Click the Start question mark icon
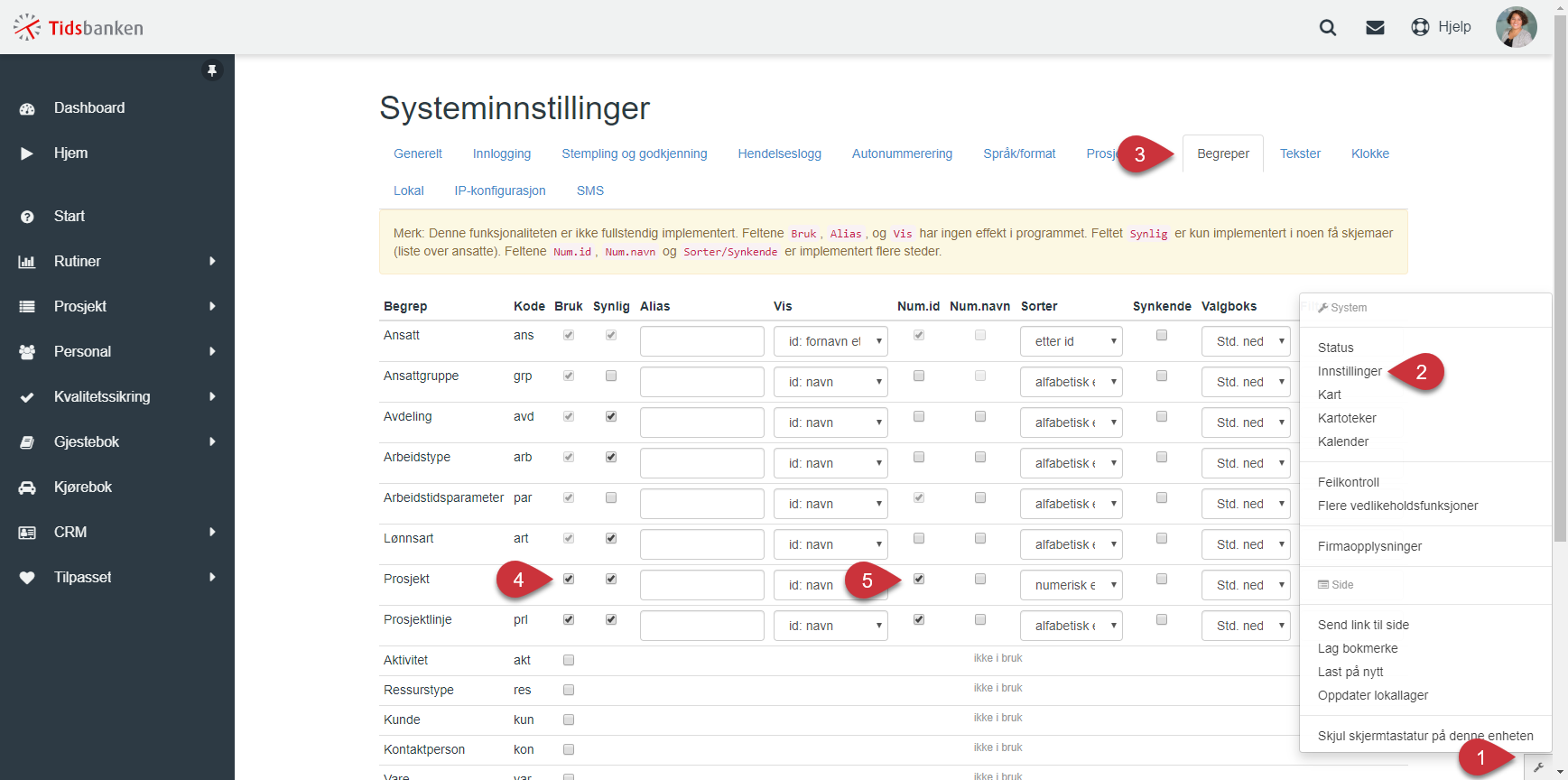 (27, 217)
